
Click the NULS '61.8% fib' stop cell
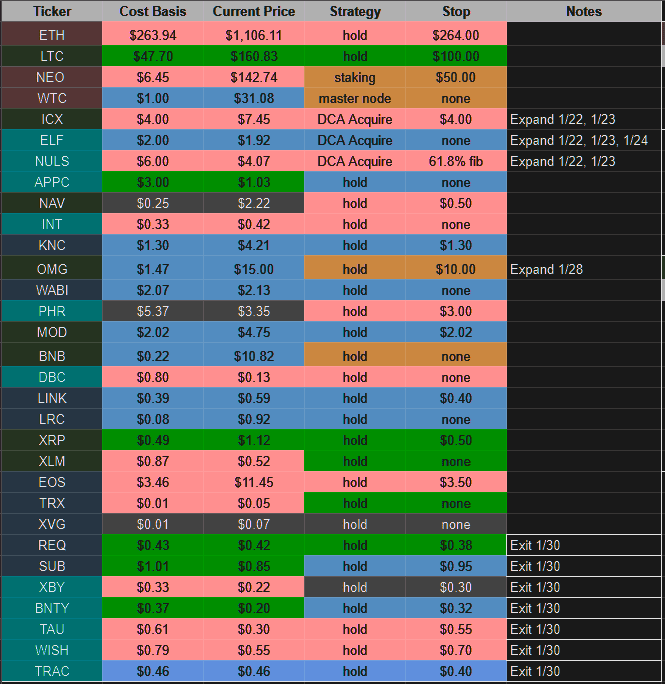[x=456, y=161]
